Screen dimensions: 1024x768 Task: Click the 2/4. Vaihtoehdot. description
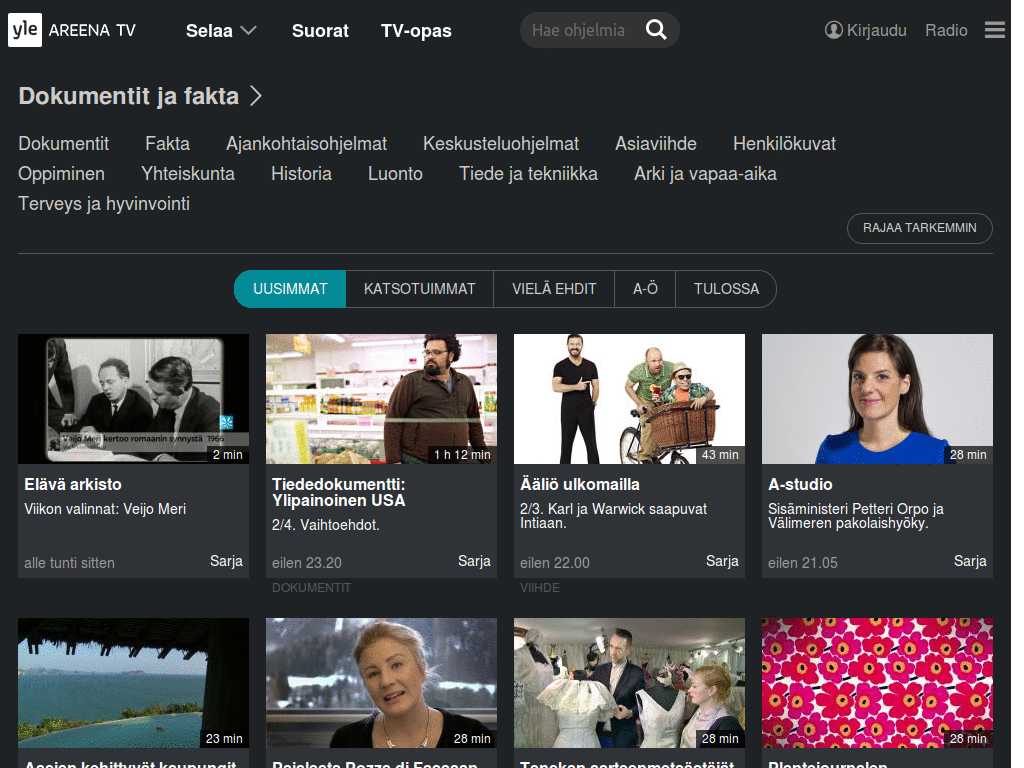coord(325,525)
